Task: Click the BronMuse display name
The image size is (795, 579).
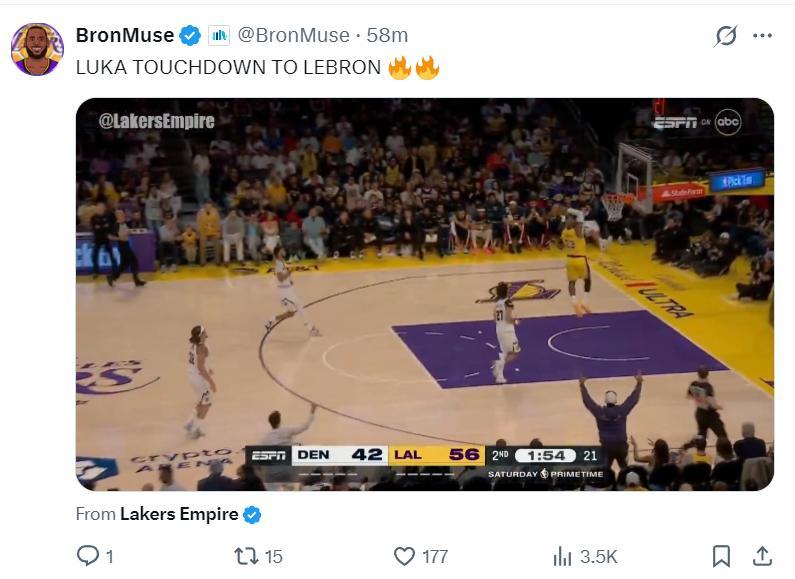Action: [x=124, y=36]
